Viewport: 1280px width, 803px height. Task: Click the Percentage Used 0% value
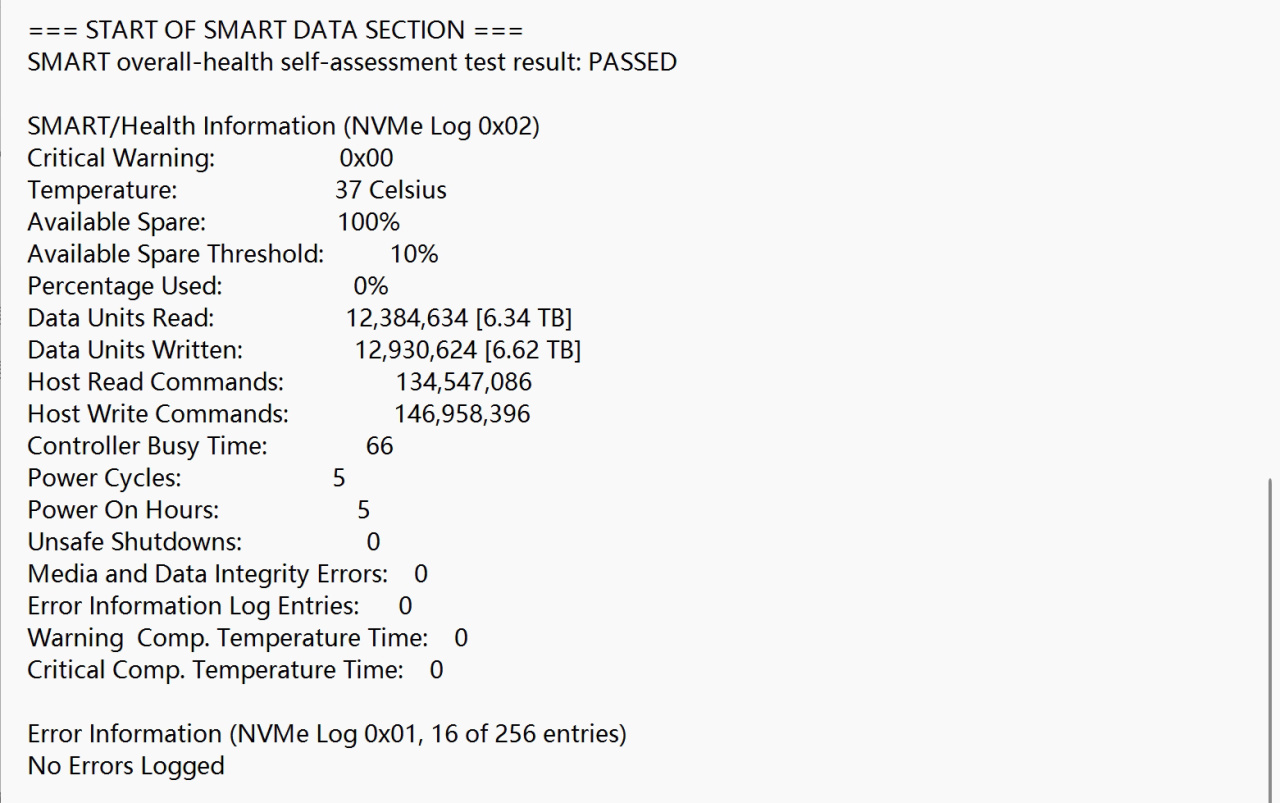370,286
